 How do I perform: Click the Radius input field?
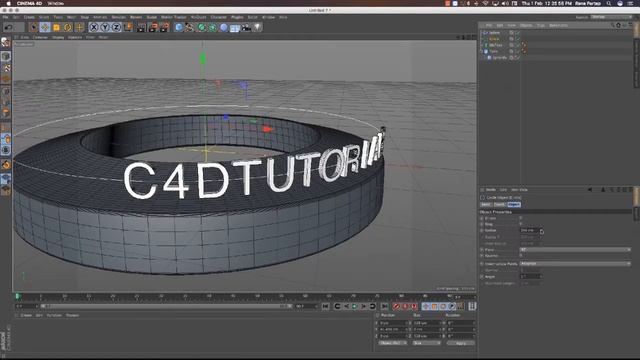click(529, 231)
